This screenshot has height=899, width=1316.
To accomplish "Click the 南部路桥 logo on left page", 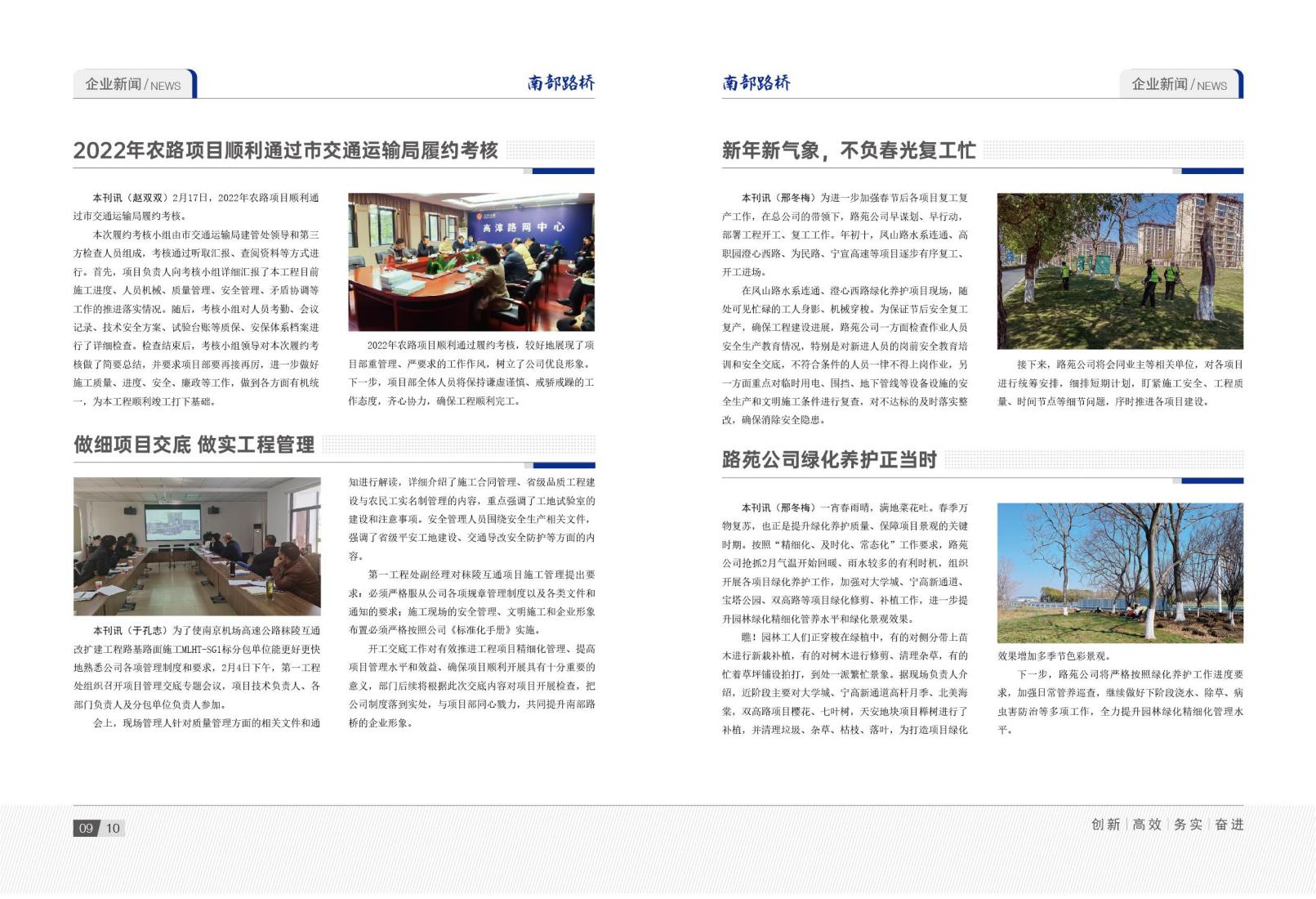I will click(x=561, y=83).
